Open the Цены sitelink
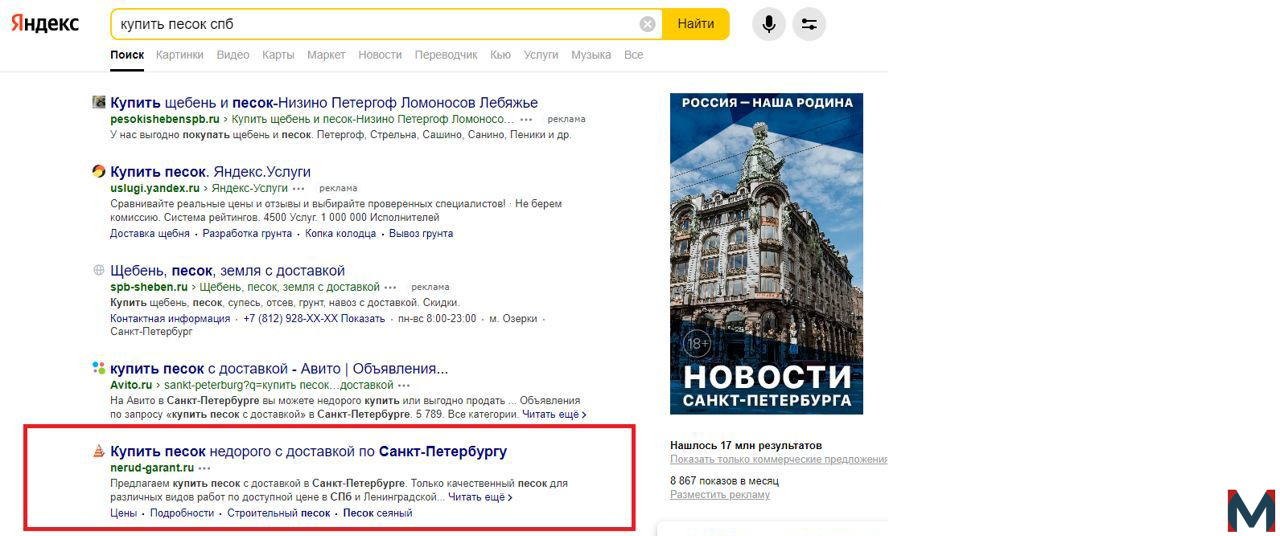Image resolution: width=1280 pixels, height=536 pixels. [124, 513]
